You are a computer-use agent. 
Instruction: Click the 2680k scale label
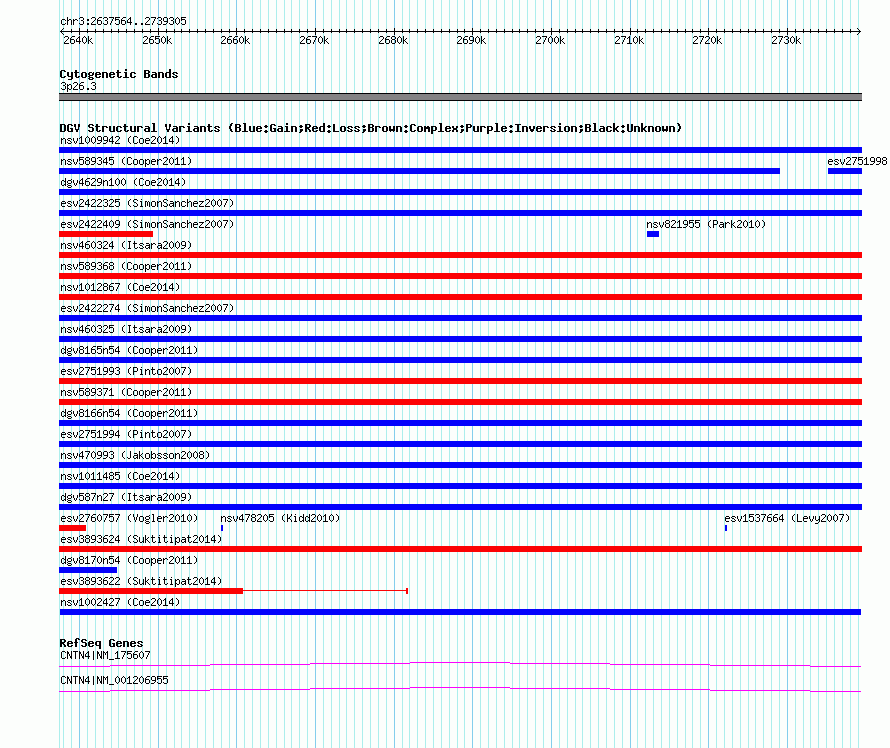(x=393, y=40)
